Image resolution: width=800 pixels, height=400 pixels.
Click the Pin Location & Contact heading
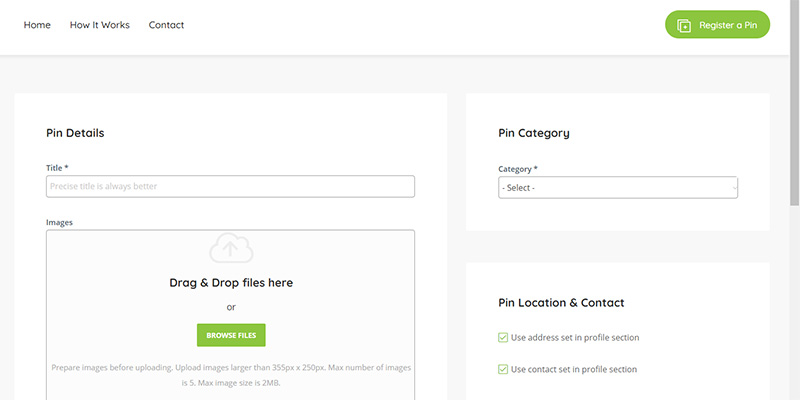coord(561,303)
